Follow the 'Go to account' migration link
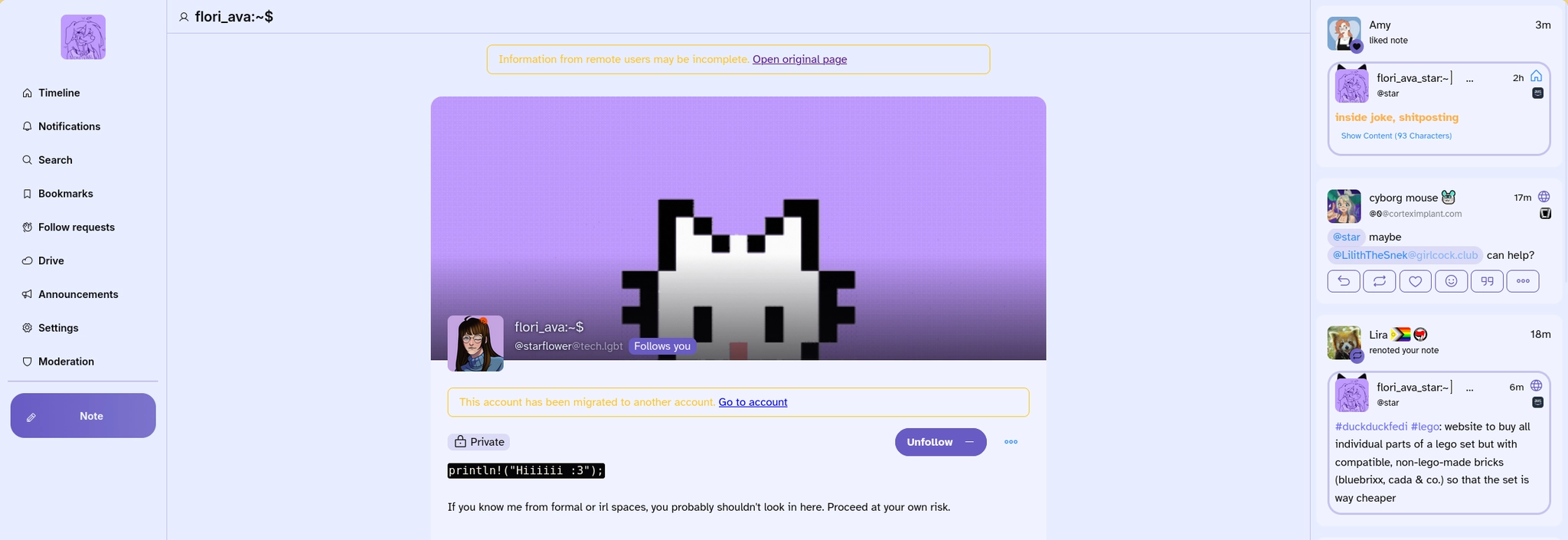The width and height of the screenshot is (1568, 540). pyautogui.click(x=753, y=402)
